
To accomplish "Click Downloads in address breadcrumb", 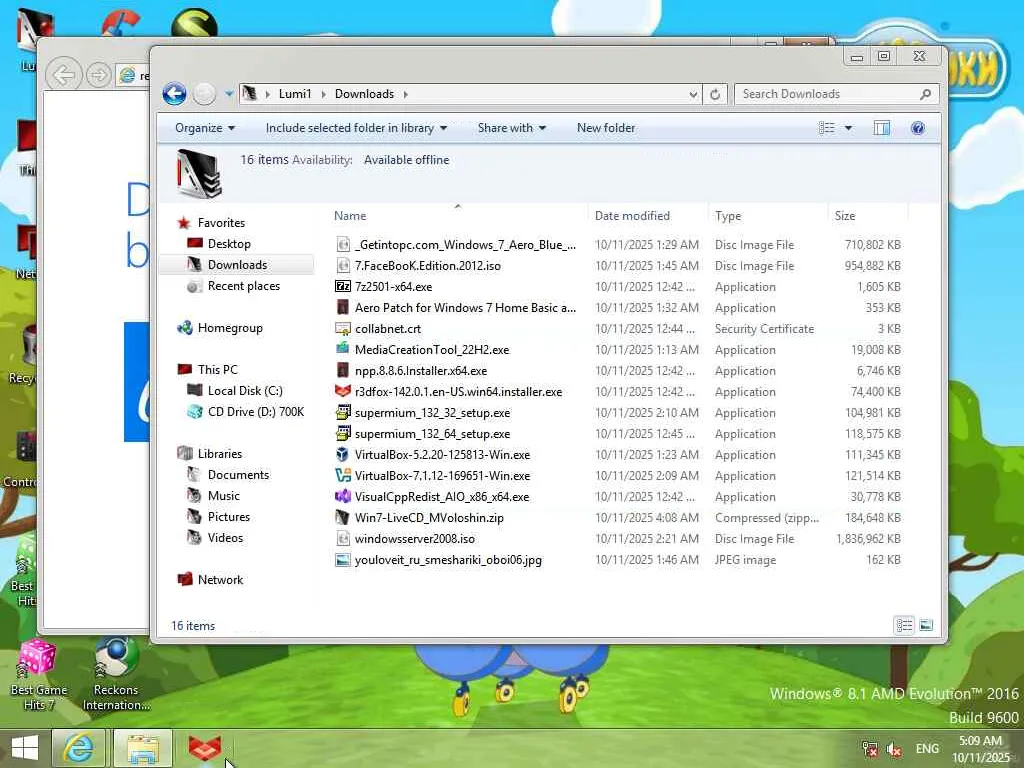I will click(364, 94).
